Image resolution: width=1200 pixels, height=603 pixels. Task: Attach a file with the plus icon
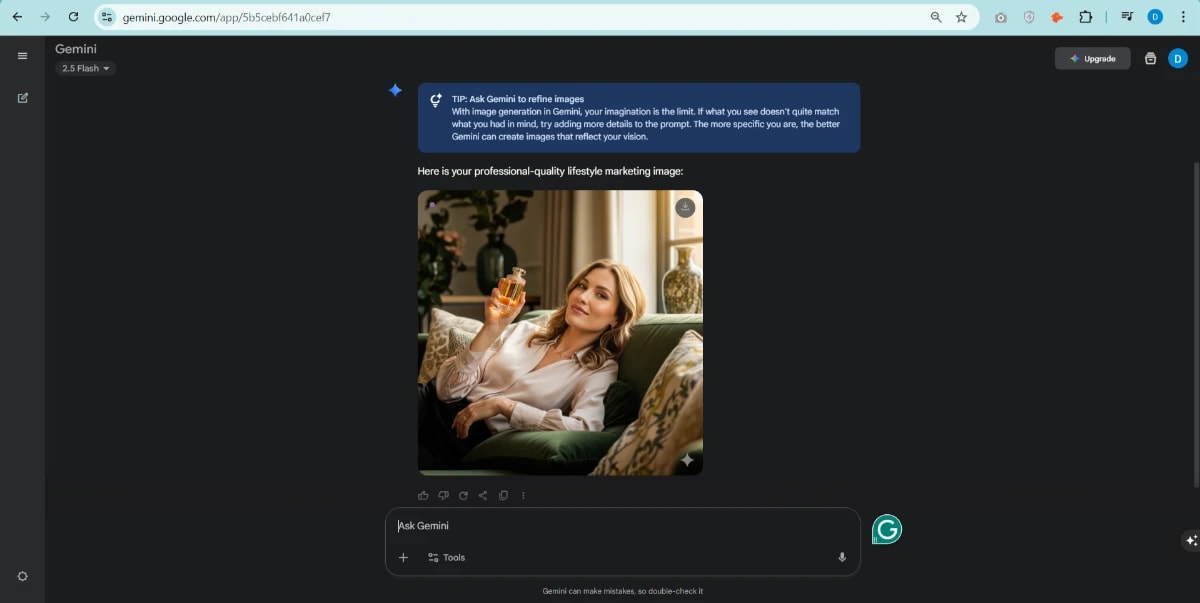click(403, 557)
